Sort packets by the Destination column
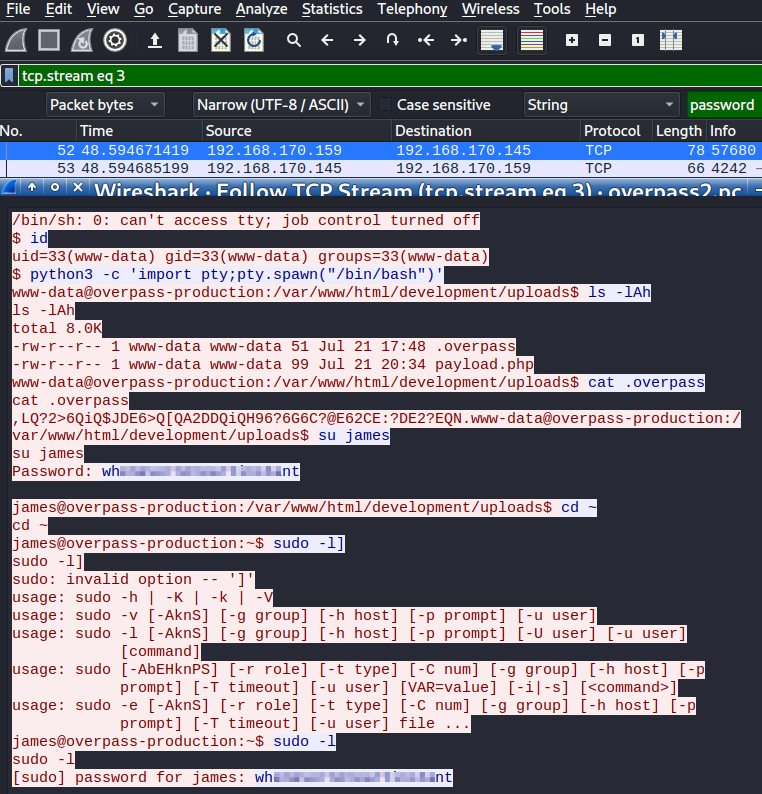Viewport: 762px width, 794px height. click(486, 131)
